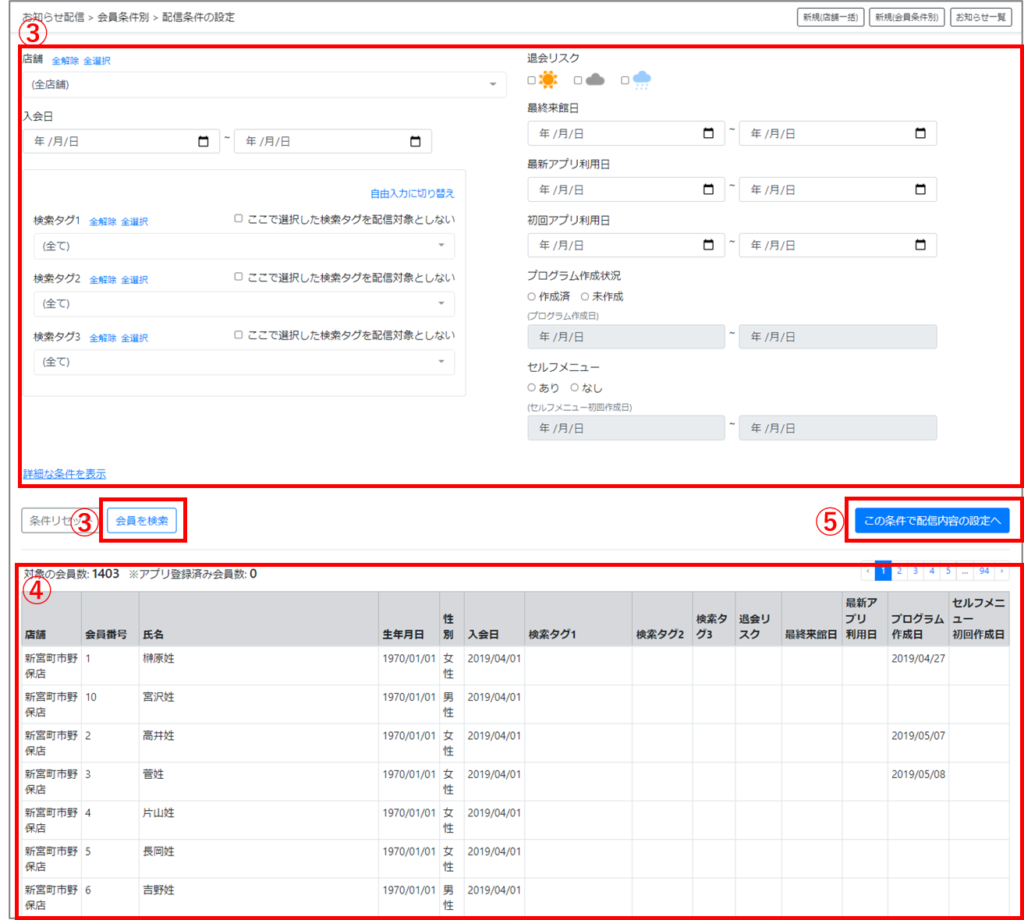Image resolution: width=1024 pixels, height=920 pixels.
Task: Open calendar icon on 最終来館日 start field
Action: [x=708, y=133]
